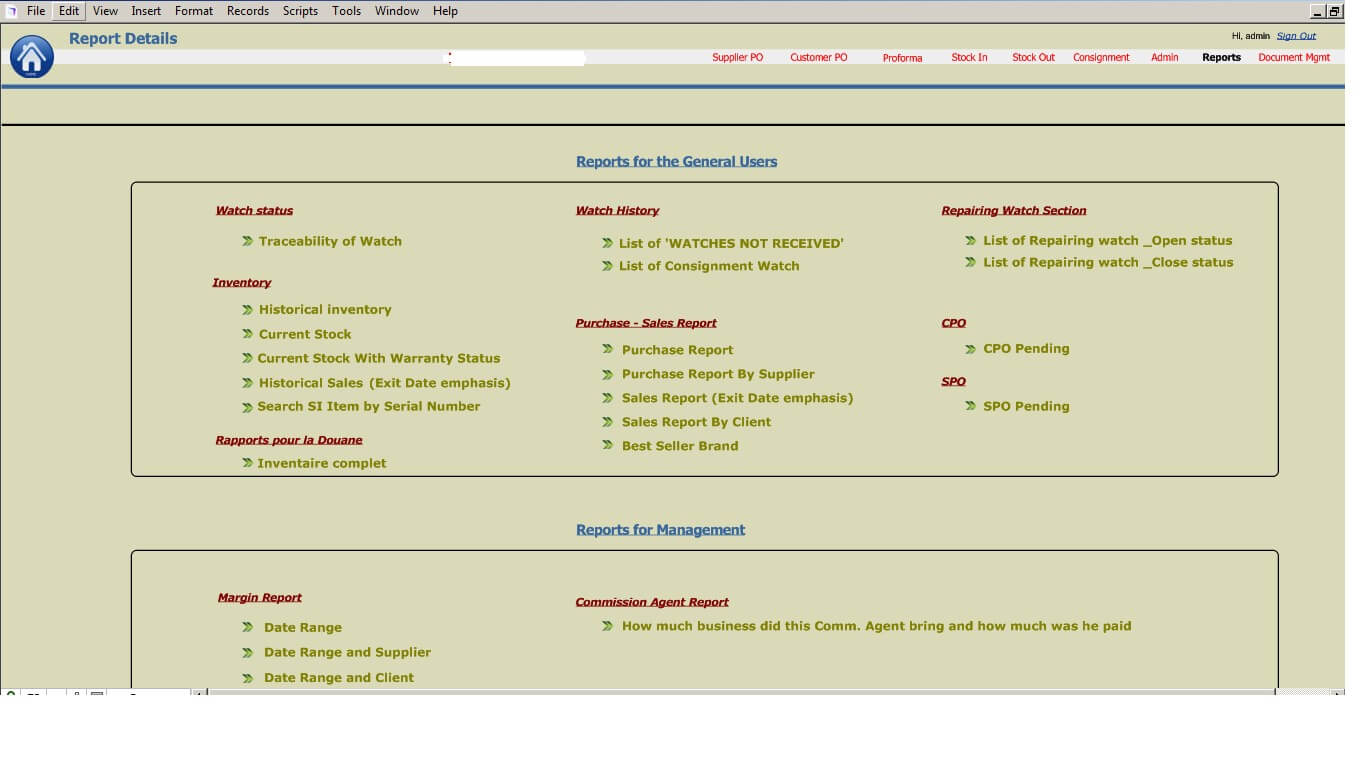Open the Historical inventory report
1366x768 pixels.
(x=325, y=310)
